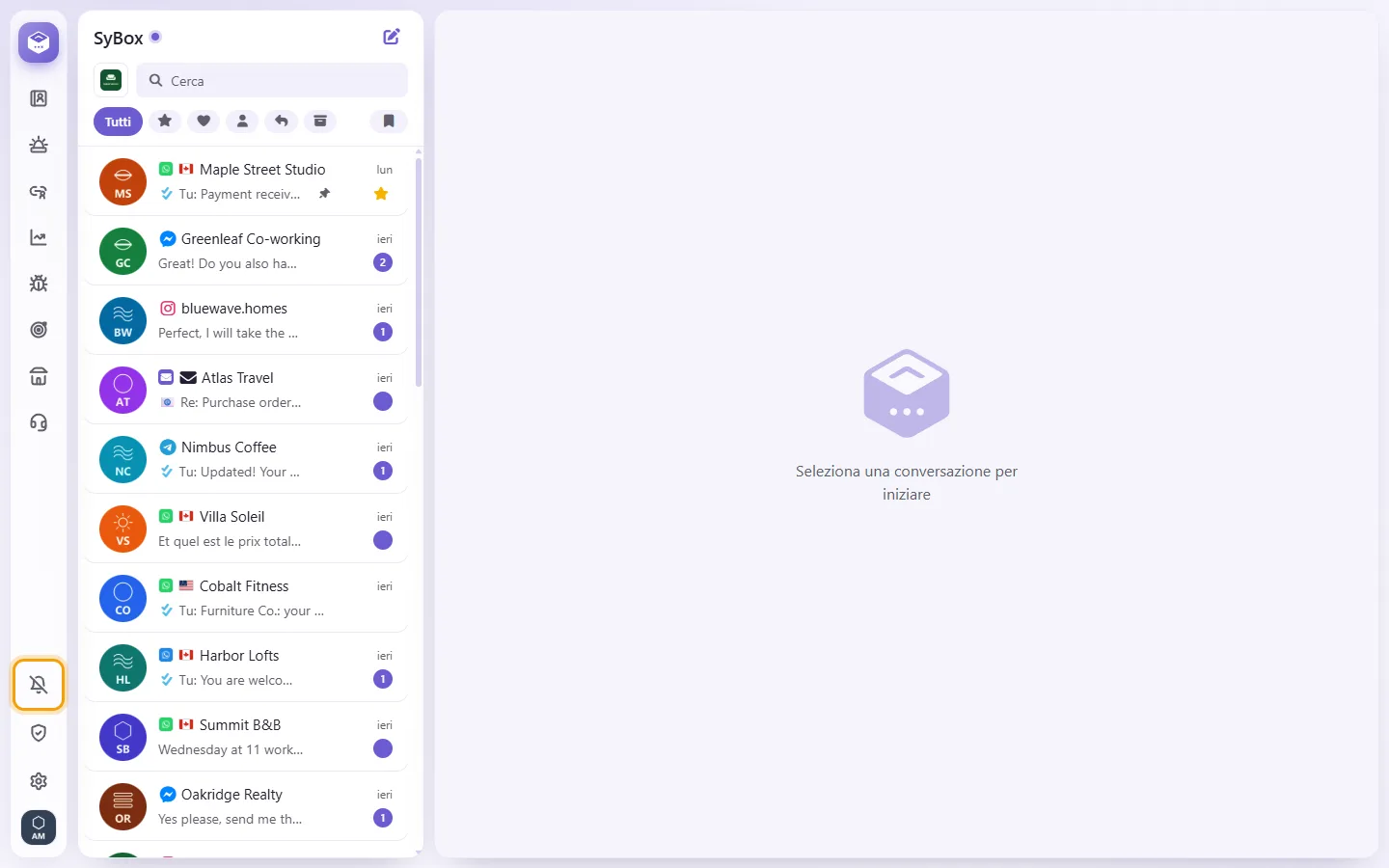Open the bug report sidebar icon

pyautogui.click(x=39, y=284)
